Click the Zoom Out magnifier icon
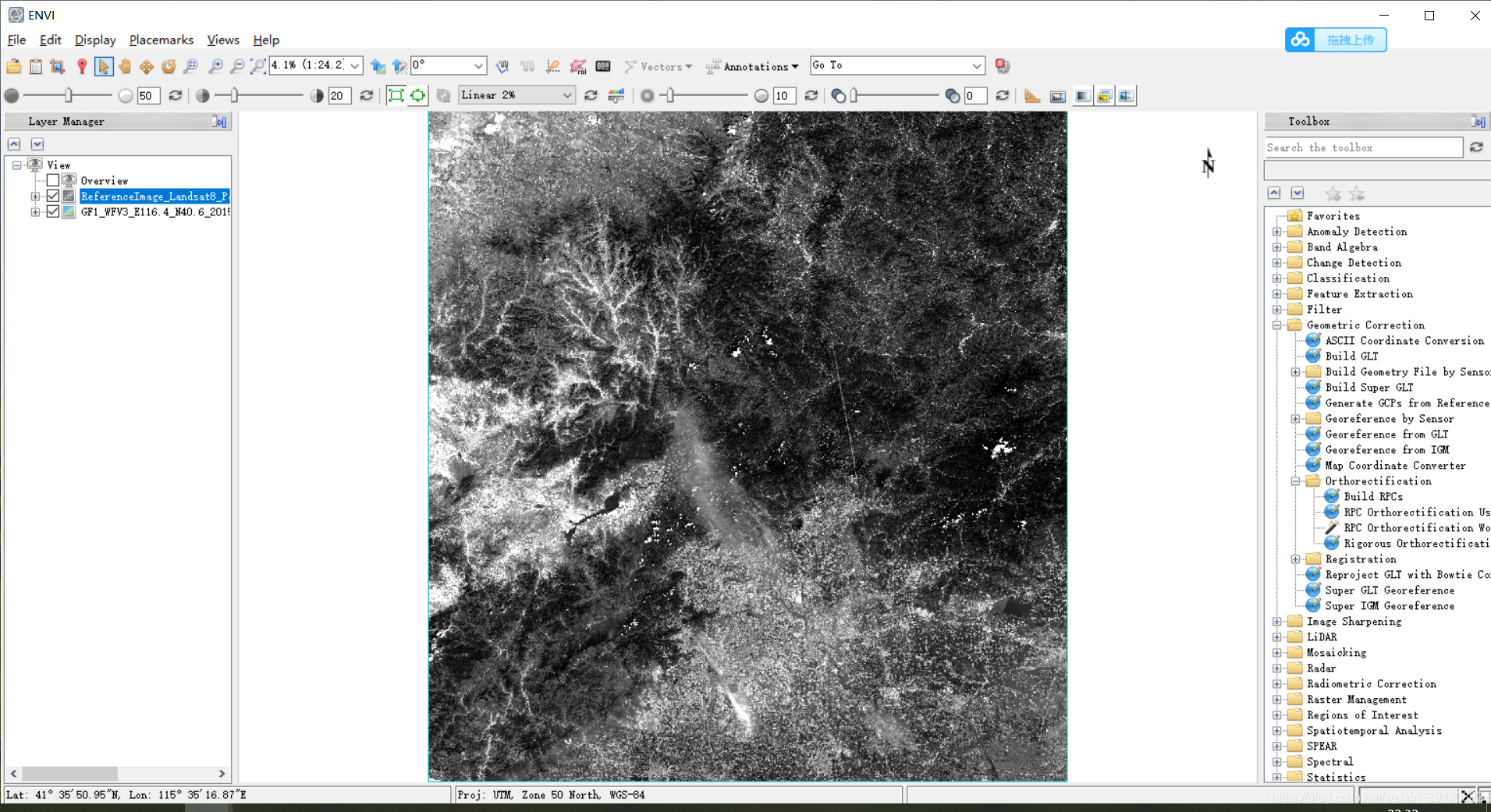 (237, 66)
